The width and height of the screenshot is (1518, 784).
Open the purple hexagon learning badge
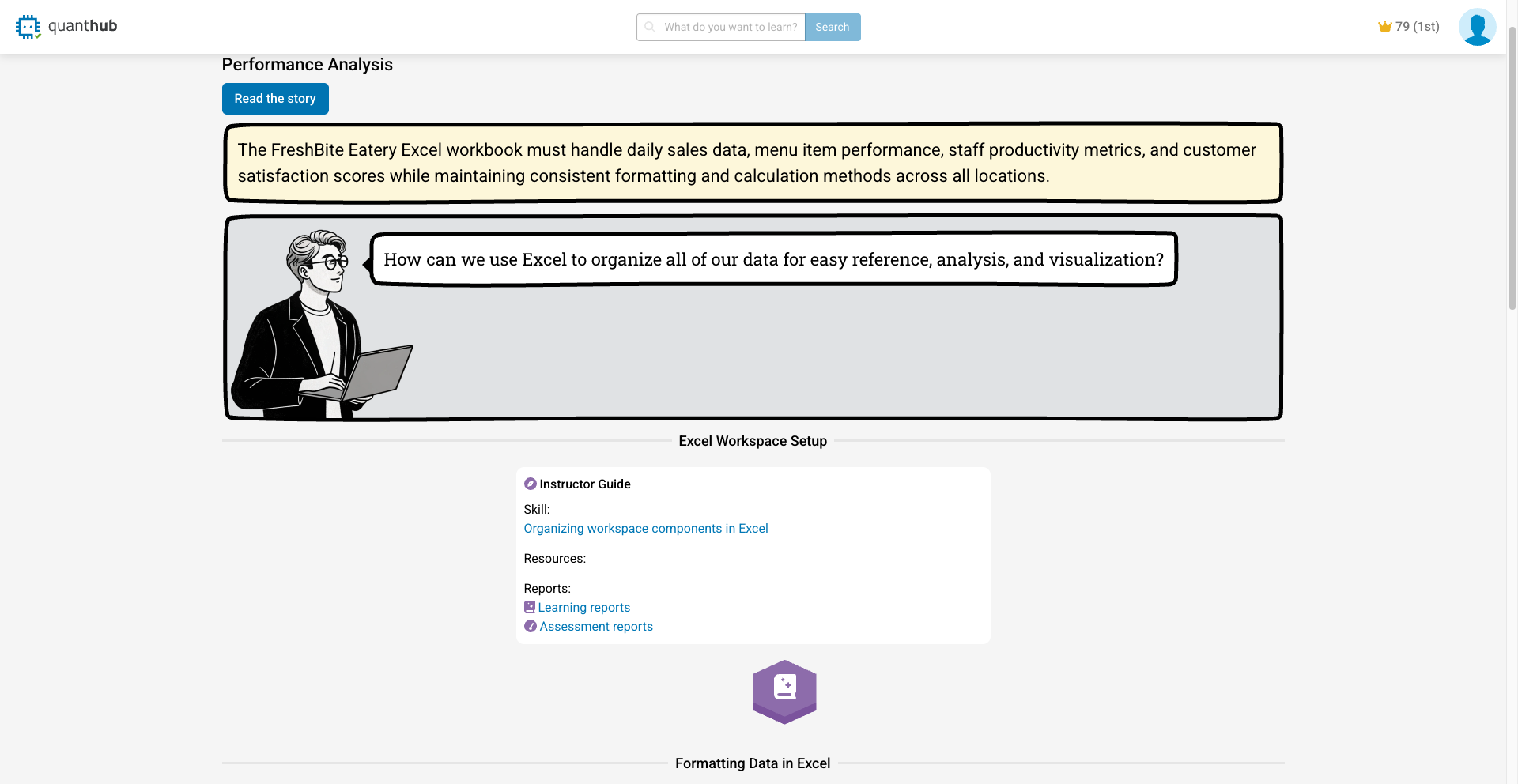pyautogui.click(x=784, y=692)
